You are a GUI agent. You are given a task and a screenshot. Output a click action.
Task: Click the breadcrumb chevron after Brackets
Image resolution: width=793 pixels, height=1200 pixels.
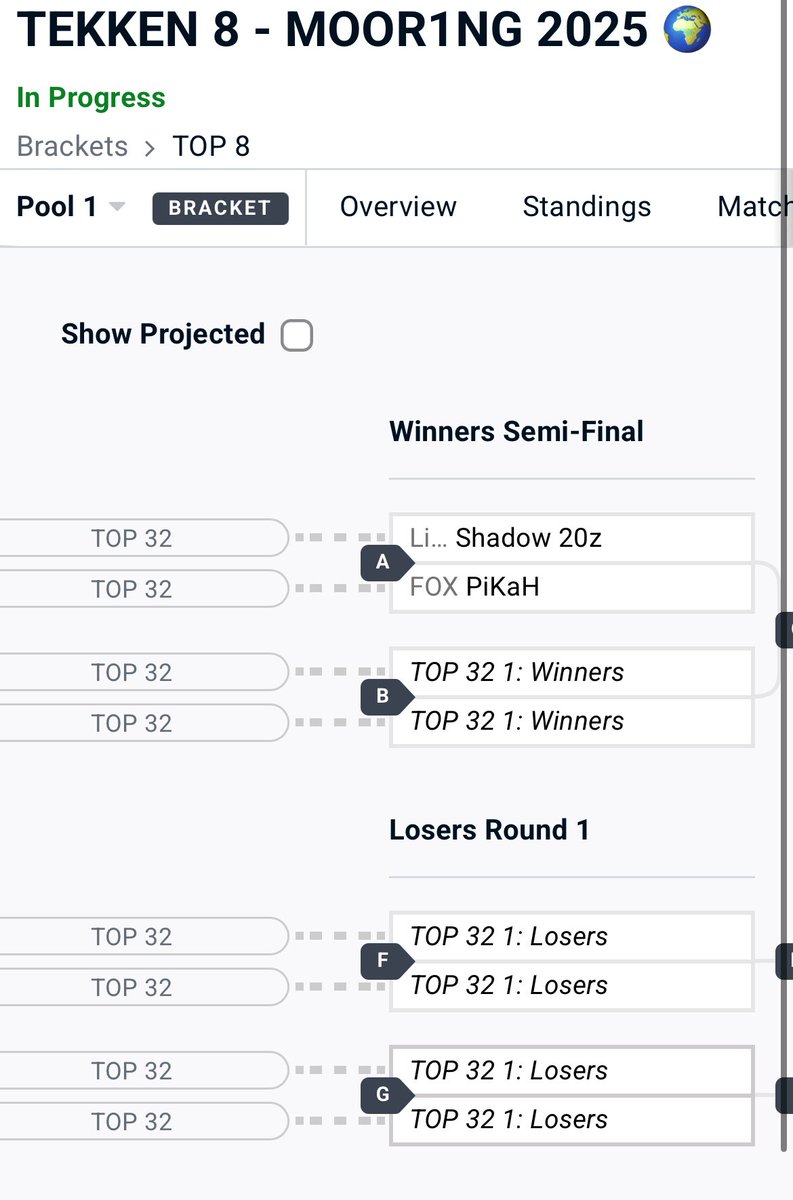coord(150,148)
